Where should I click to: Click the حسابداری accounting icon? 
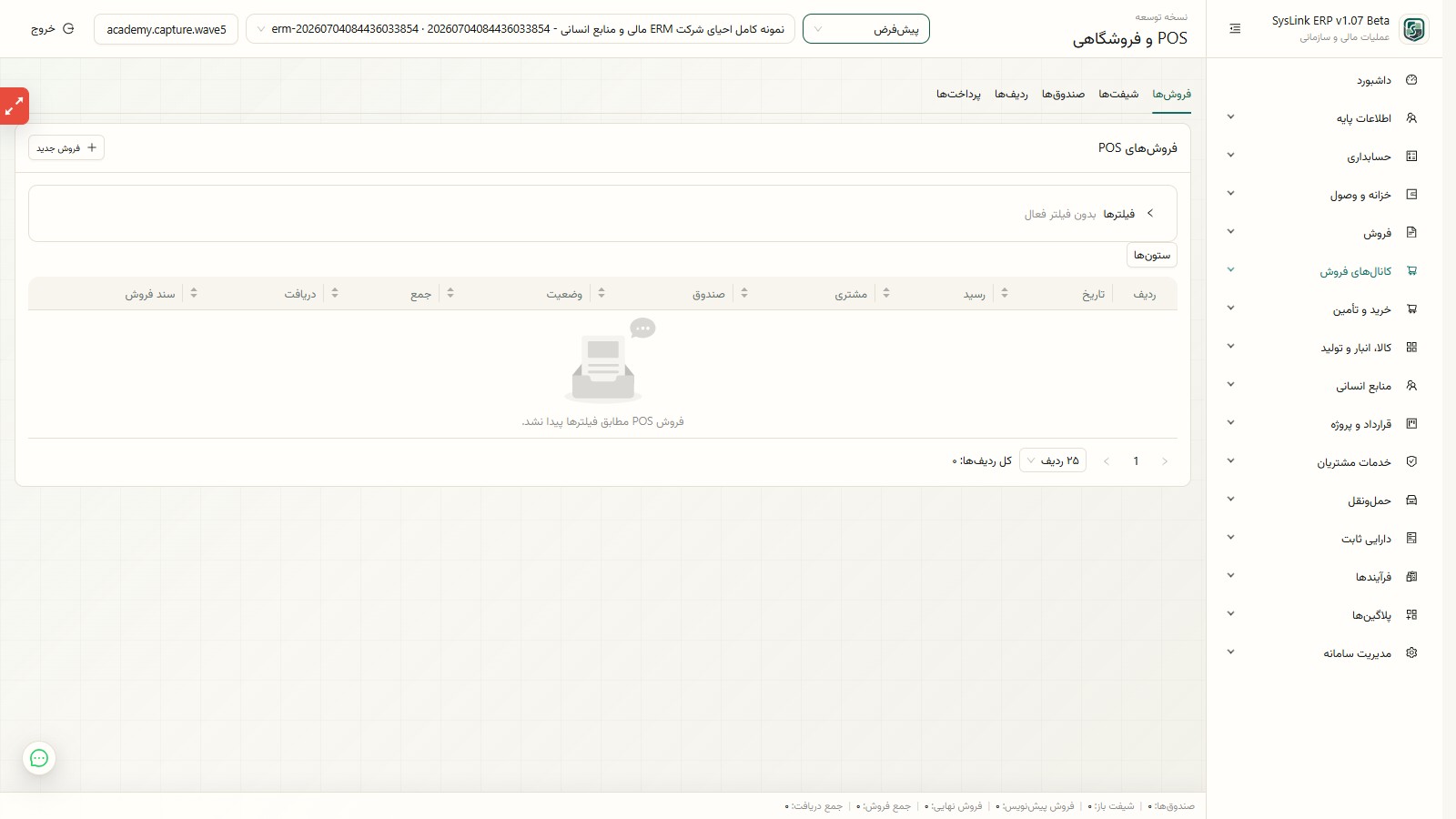point(1411,157)
